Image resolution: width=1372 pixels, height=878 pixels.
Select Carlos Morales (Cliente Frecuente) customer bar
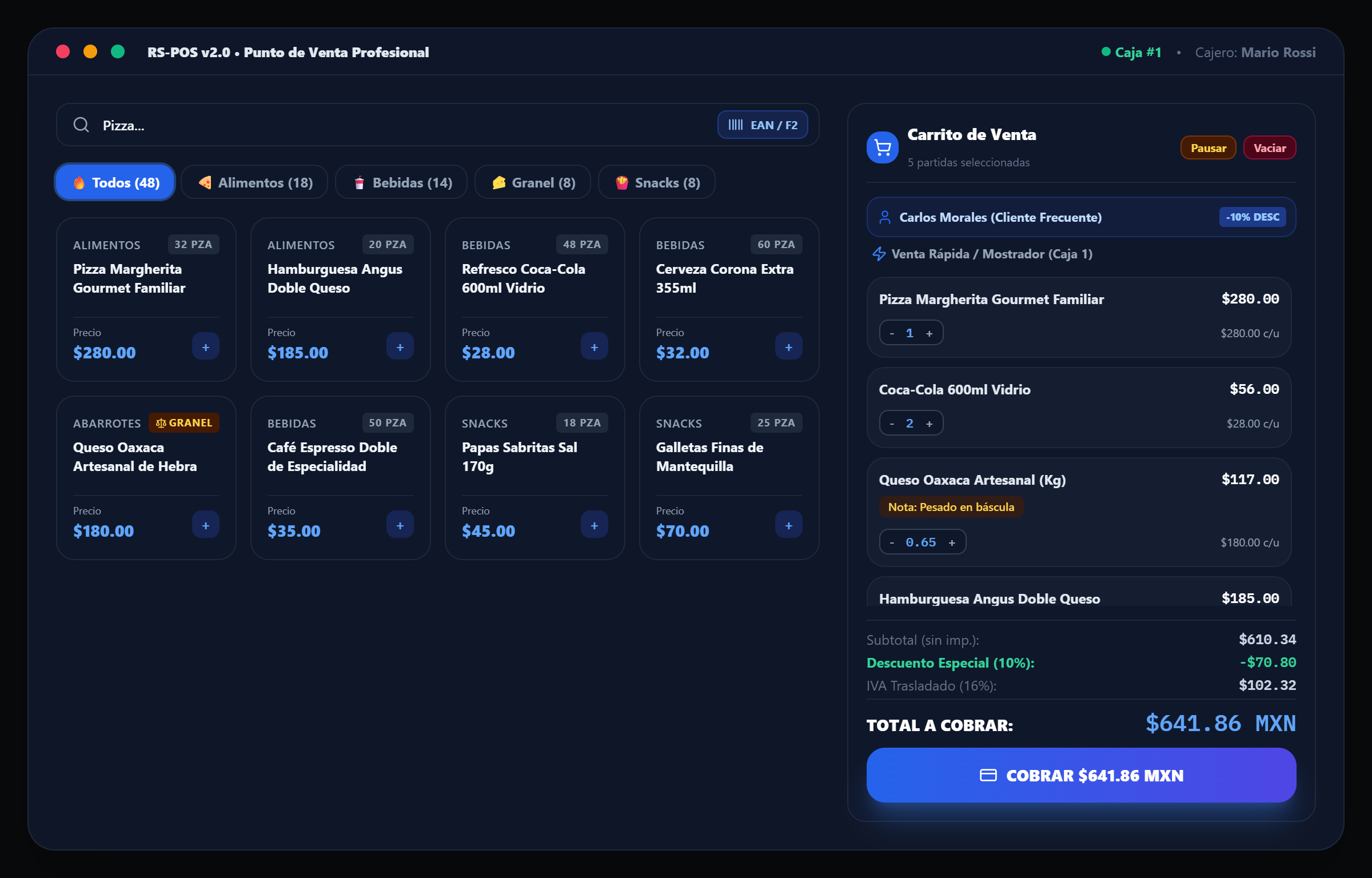[1081, 217]
